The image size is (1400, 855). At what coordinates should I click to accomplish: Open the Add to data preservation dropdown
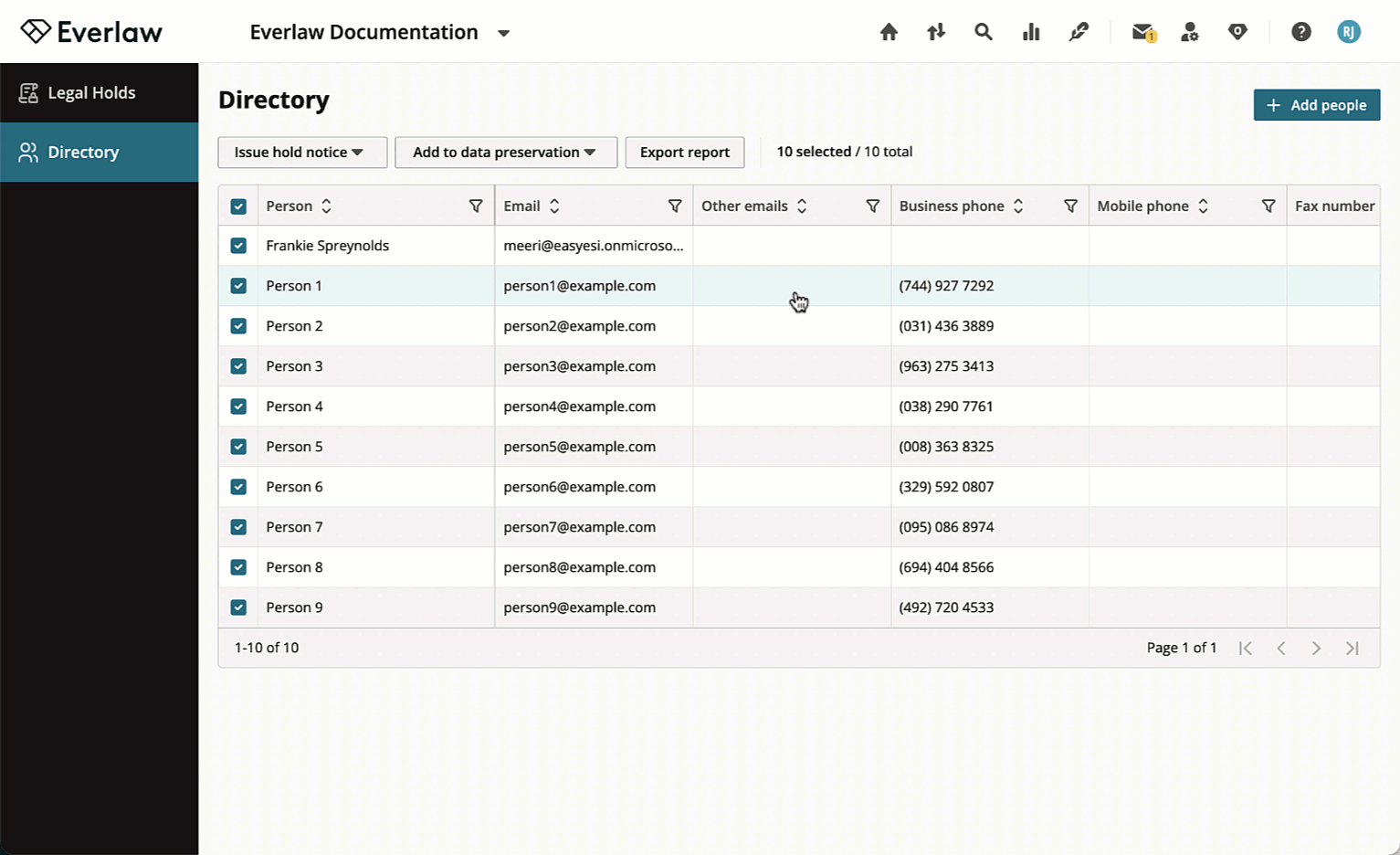506,153
